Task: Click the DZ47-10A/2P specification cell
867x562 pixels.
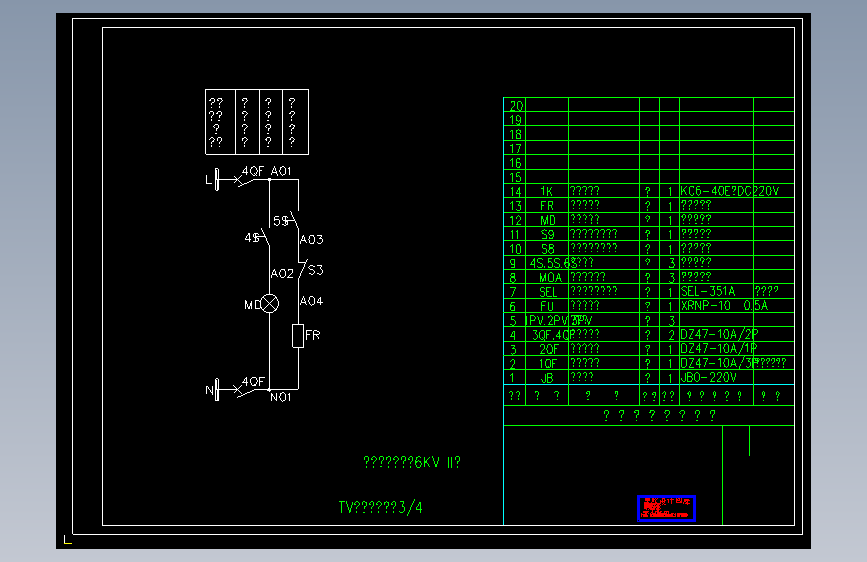Action: click(719, 335)
